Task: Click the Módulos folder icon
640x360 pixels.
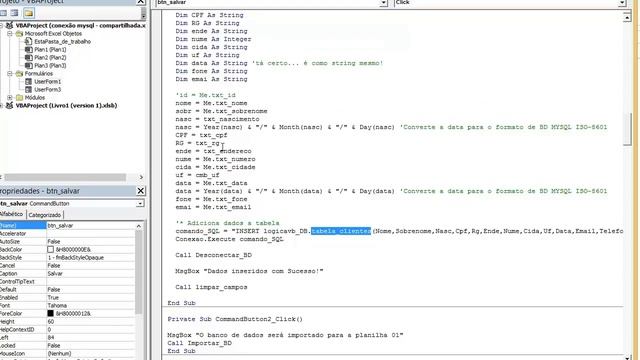Action: (19, 98)
